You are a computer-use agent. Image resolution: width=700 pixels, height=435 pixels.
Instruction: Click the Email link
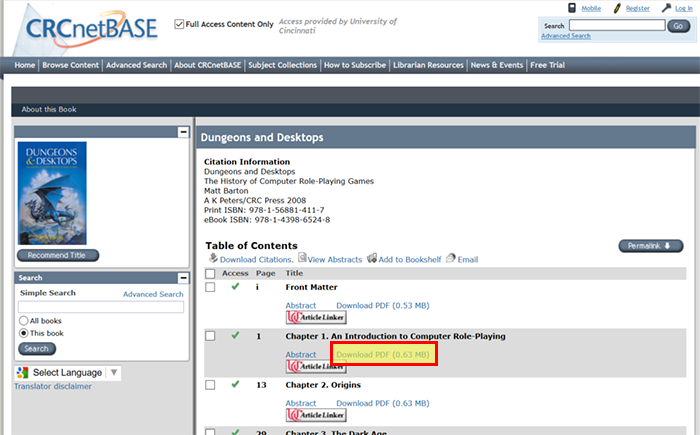coord(468,259)
